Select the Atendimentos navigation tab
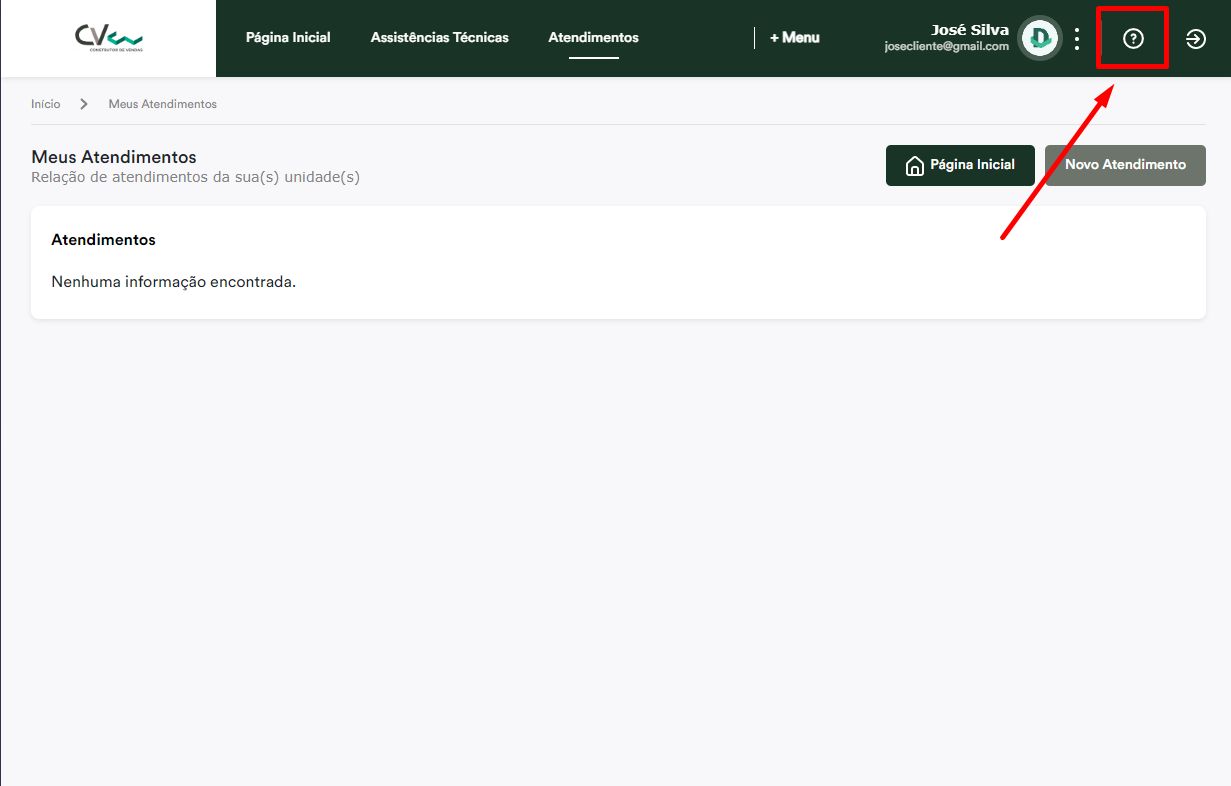Image resolution: width=1231 pixels, height=786 pixels. (x=593, y=38)
